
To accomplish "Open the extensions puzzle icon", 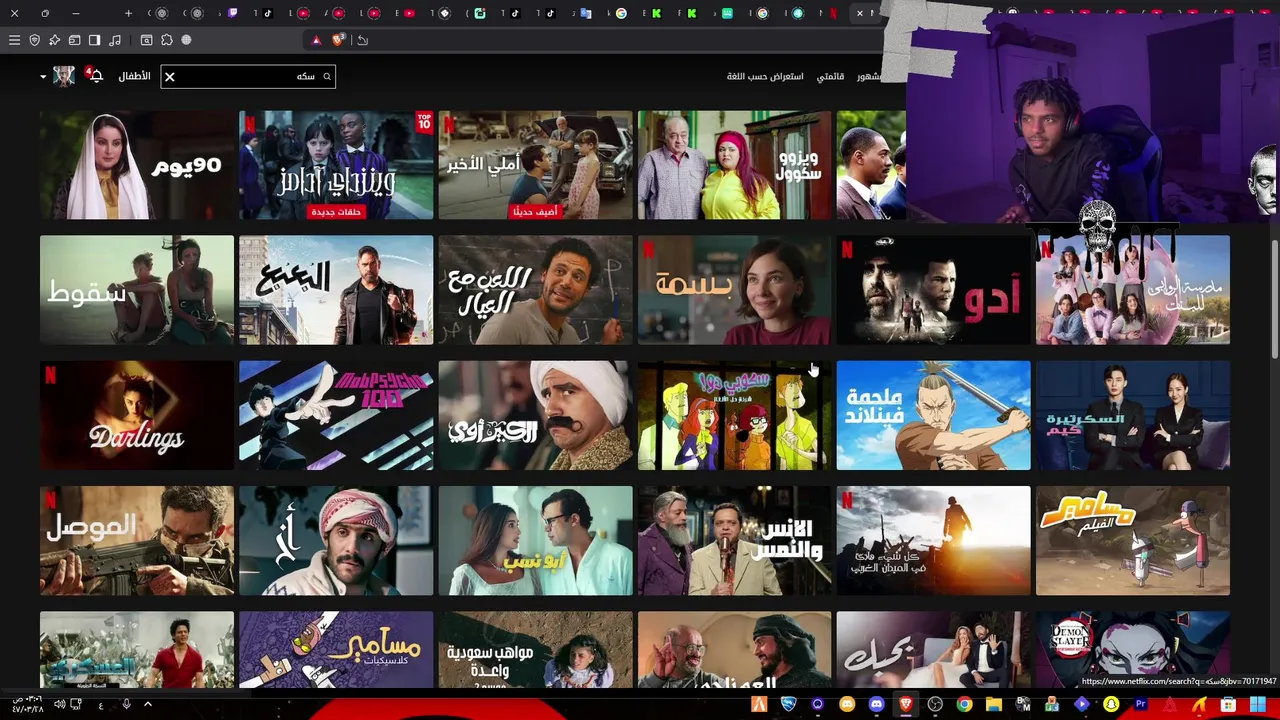I will [166, 40].
